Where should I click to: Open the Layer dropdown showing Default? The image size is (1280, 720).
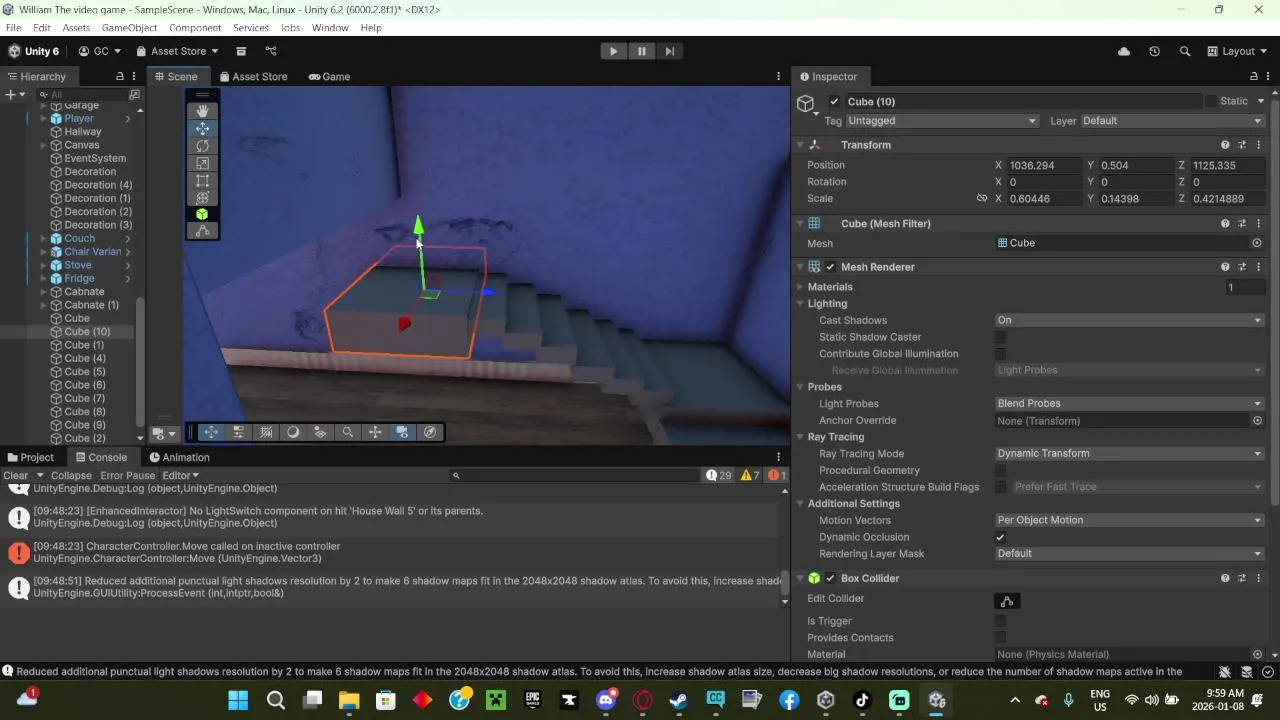pyautogui.click(x=1172, y=121)
